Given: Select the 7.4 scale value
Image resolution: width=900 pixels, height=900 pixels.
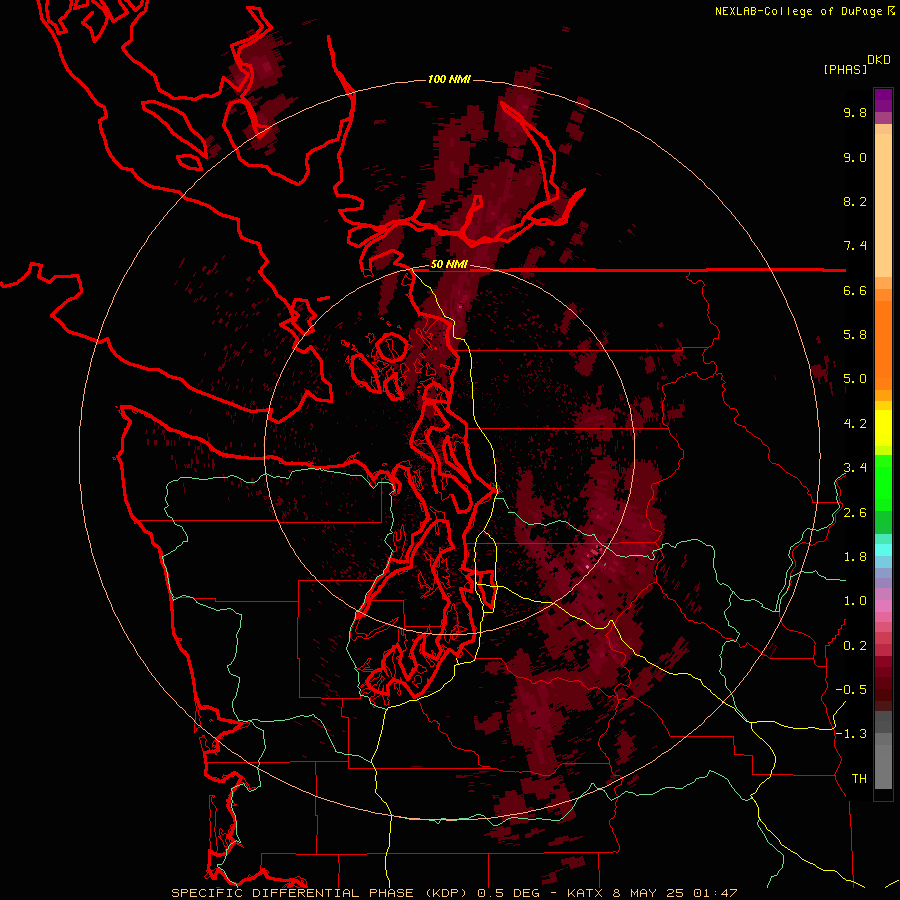Looking at the screenshot, I should (x=855, y=246).
